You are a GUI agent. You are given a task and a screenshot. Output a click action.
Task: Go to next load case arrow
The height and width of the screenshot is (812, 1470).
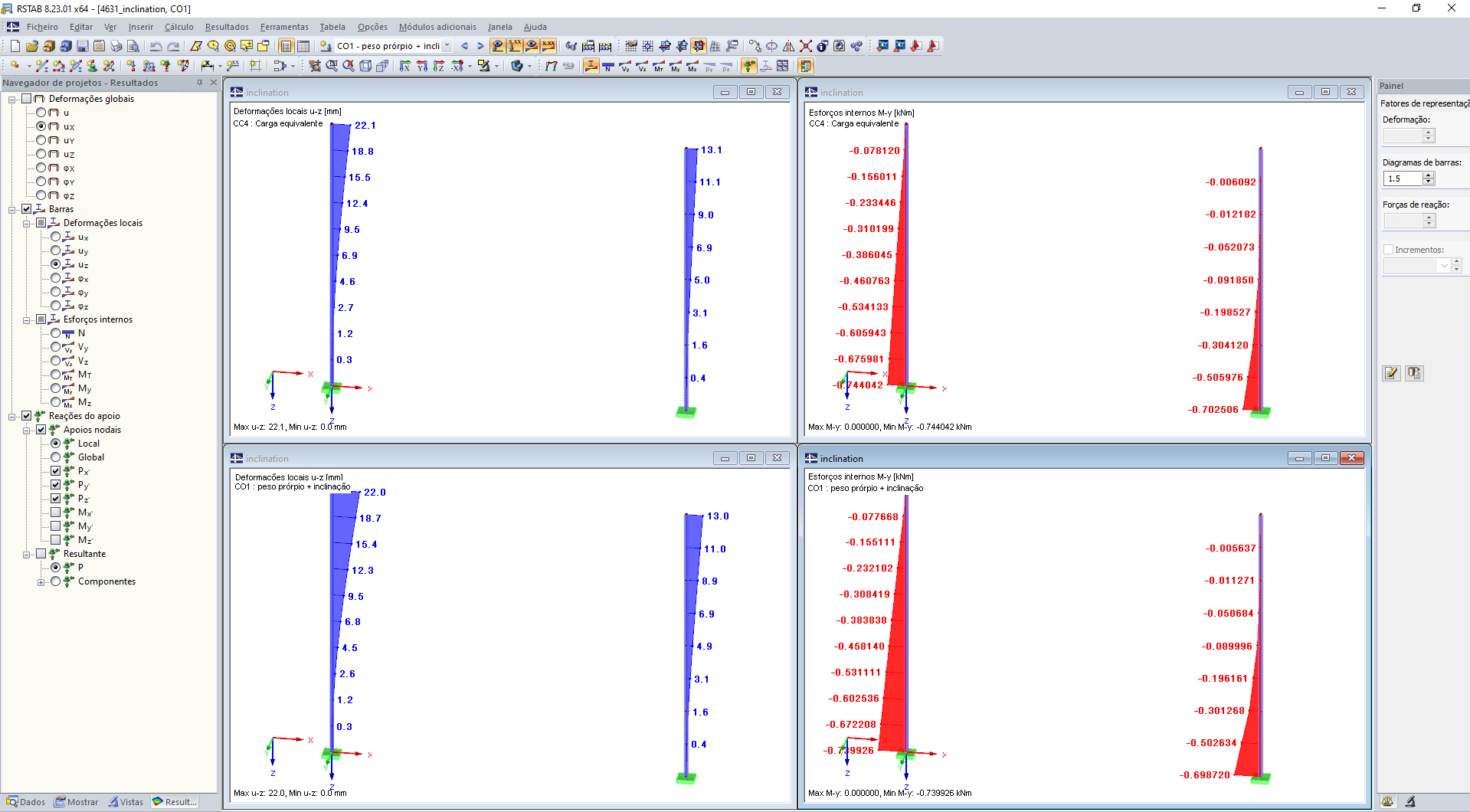tap(480, 46)
